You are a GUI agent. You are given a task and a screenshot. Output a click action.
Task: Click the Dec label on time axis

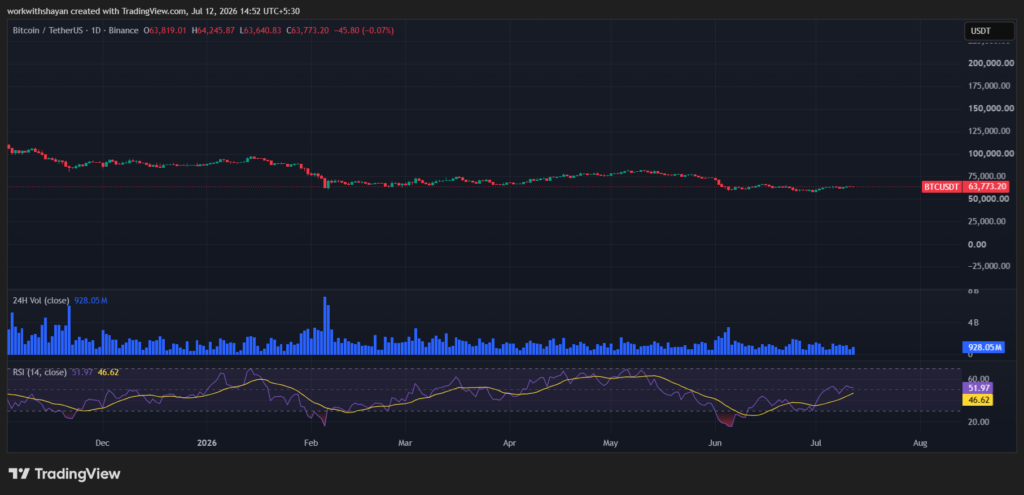pyautogui.click(x=102, y=443)
